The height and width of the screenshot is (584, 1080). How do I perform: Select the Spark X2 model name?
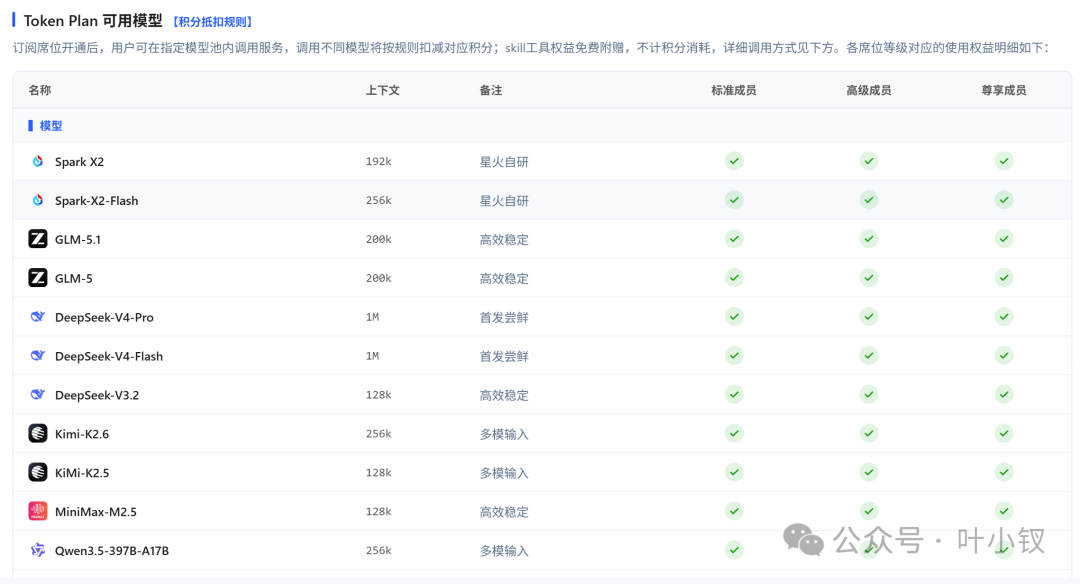point(79,162)
